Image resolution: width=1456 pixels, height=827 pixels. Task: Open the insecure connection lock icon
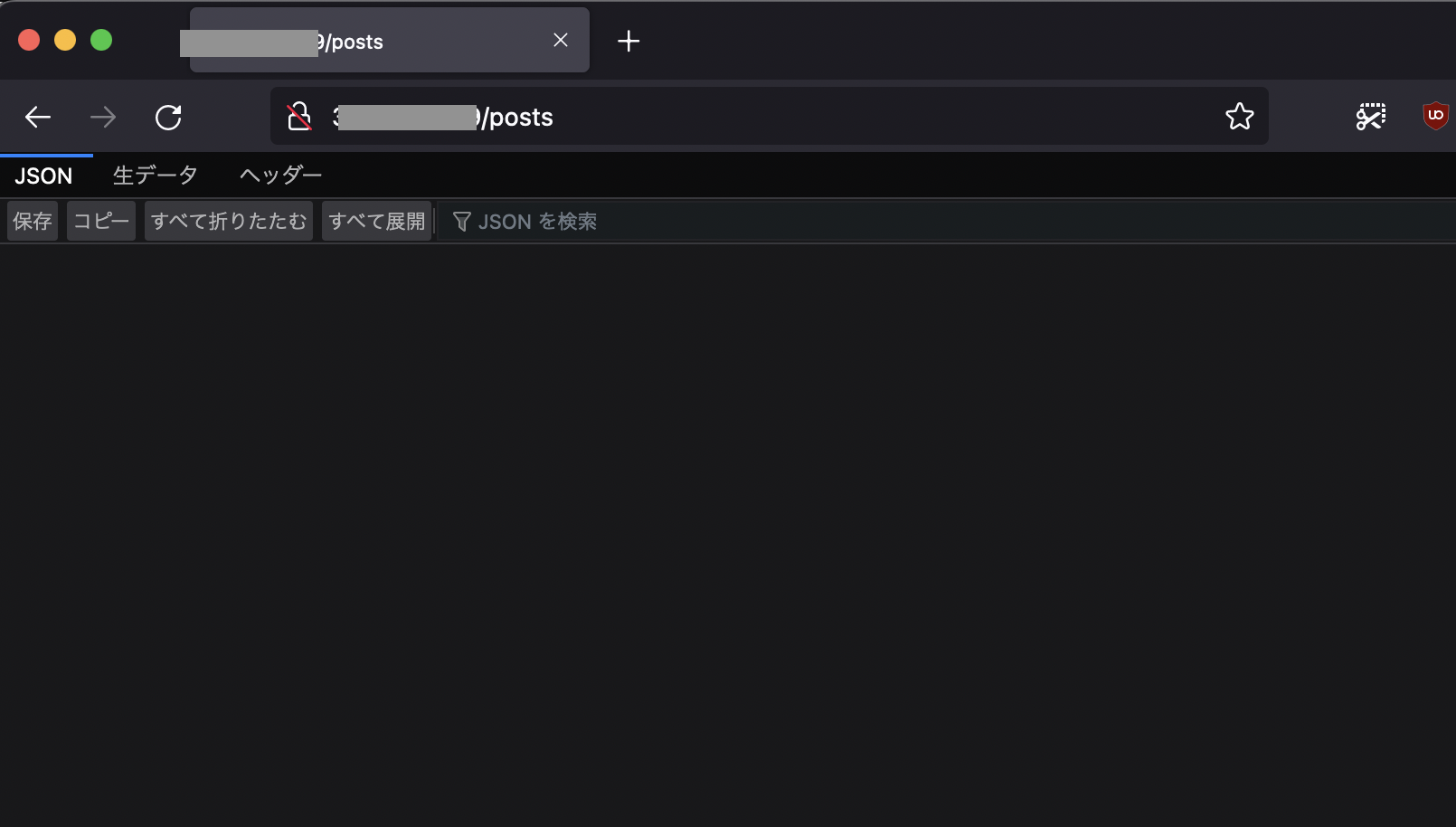tap(299, 117)
